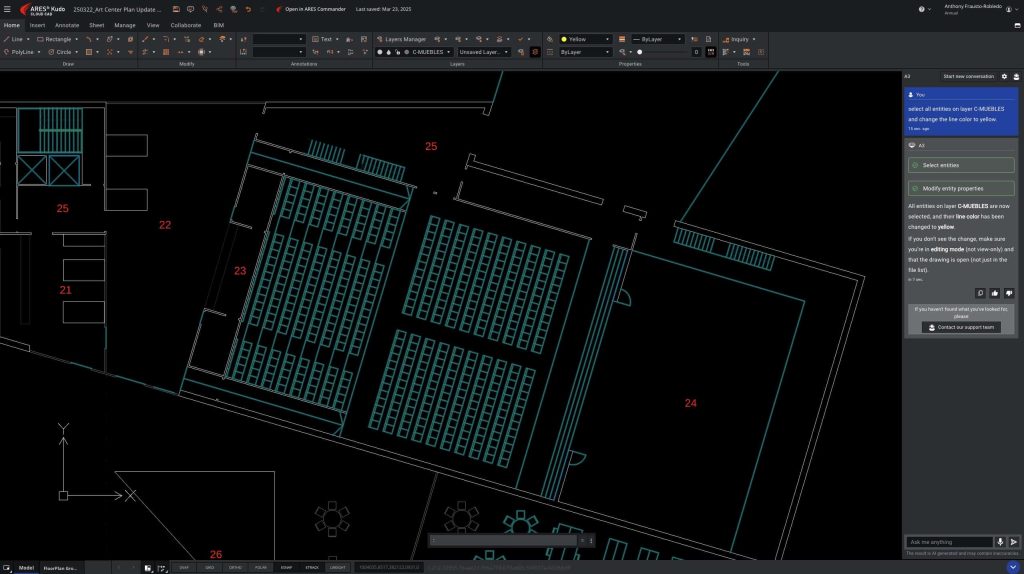
Task: Expand the Line tool dropdown arrow
Action: [27, 39]
